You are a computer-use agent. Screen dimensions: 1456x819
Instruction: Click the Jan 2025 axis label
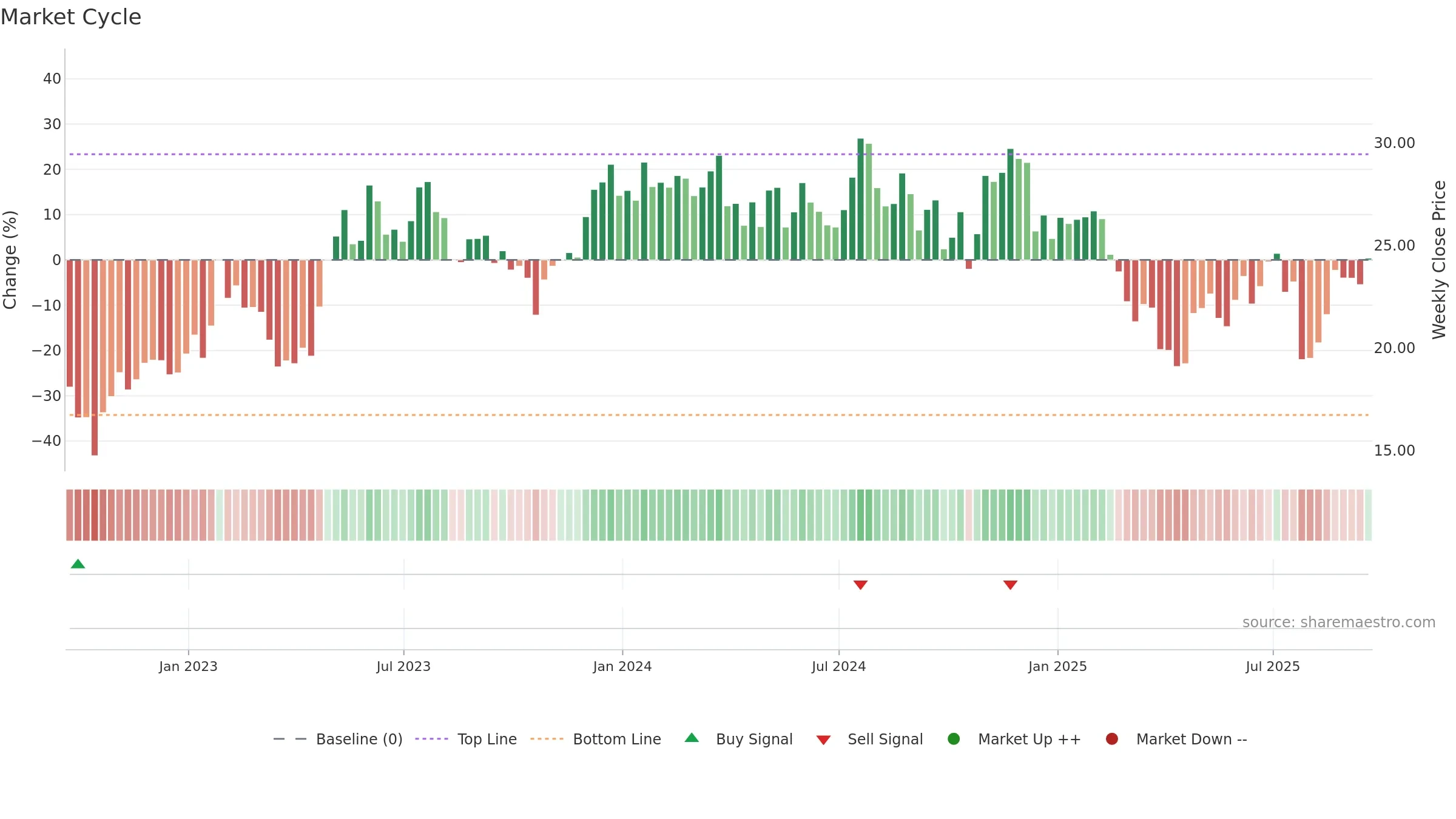[x=1057, y=667]
